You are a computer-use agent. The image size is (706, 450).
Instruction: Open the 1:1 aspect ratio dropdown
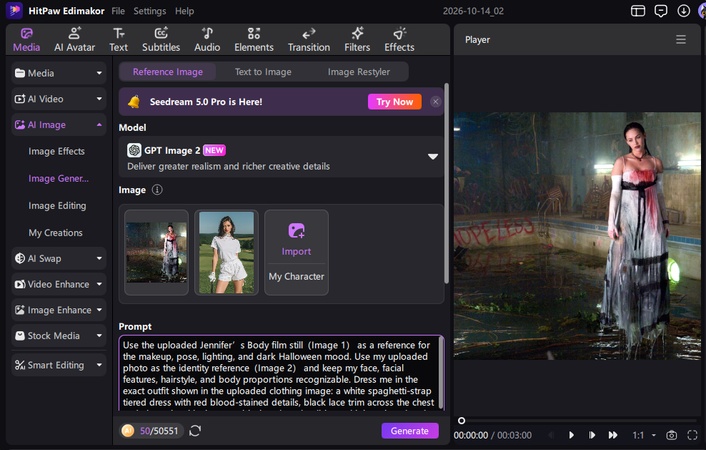(x=644, y=435)
